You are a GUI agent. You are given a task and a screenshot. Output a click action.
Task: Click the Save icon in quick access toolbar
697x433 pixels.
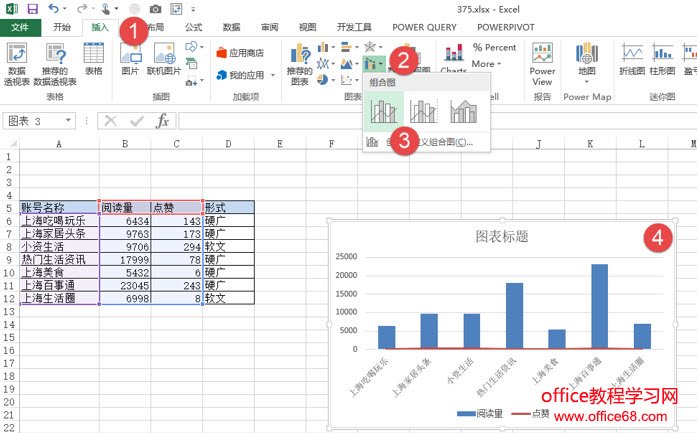click(32, 8)
